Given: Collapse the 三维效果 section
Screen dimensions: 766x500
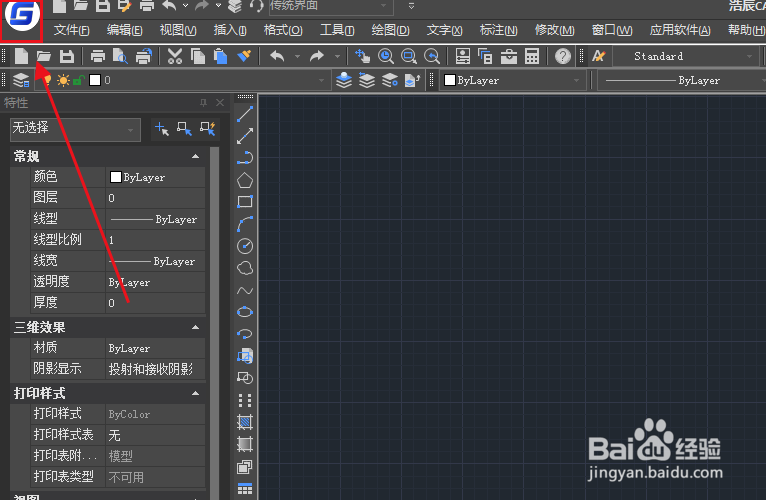Looking at the screenshot, I should point(195,327).
